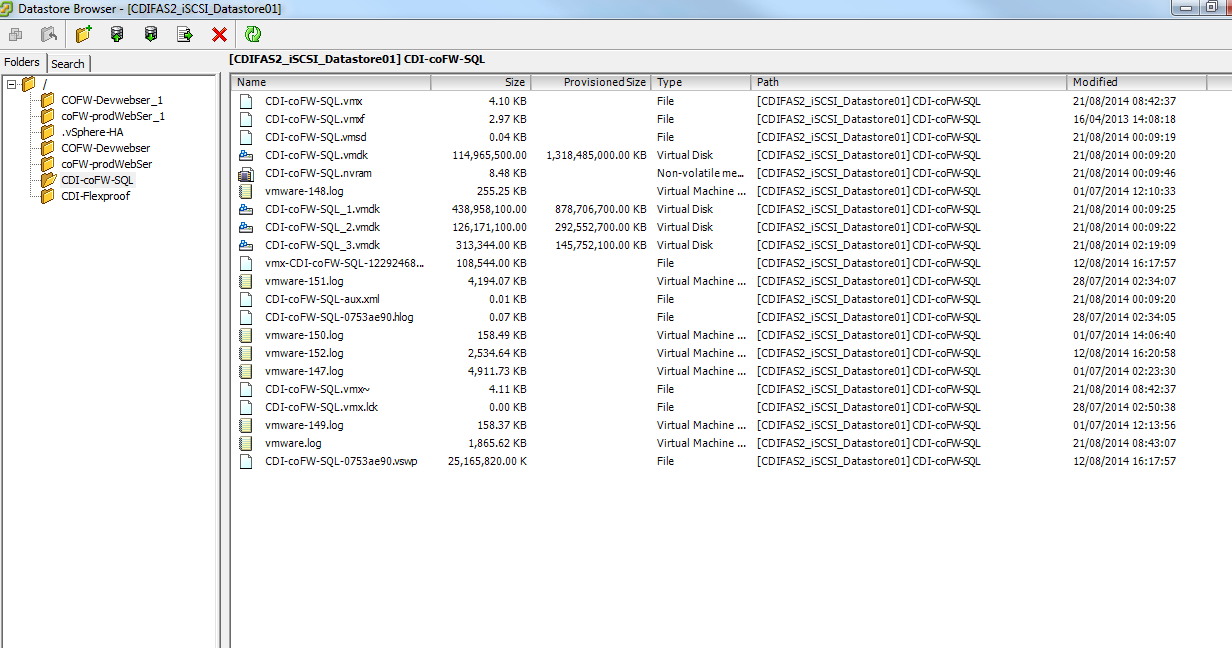Sort files by the Modified column header
Image resolution: width=1232 pixels, height=648 pixels.
pyautogui.click(x=1093, y=82)
